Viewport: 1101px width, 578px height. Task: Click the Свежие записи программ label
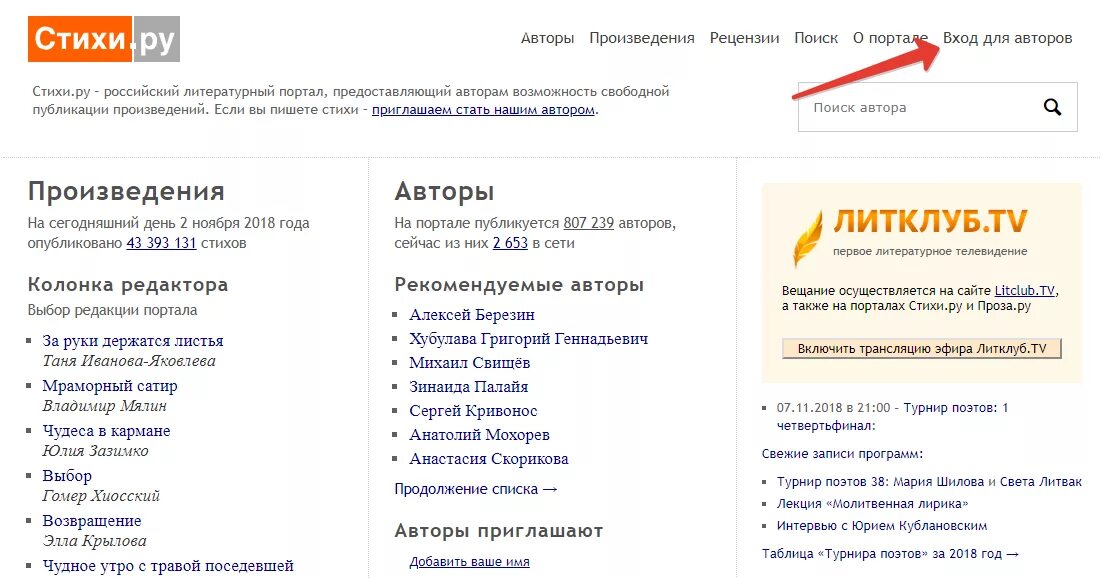pos(842,454)
